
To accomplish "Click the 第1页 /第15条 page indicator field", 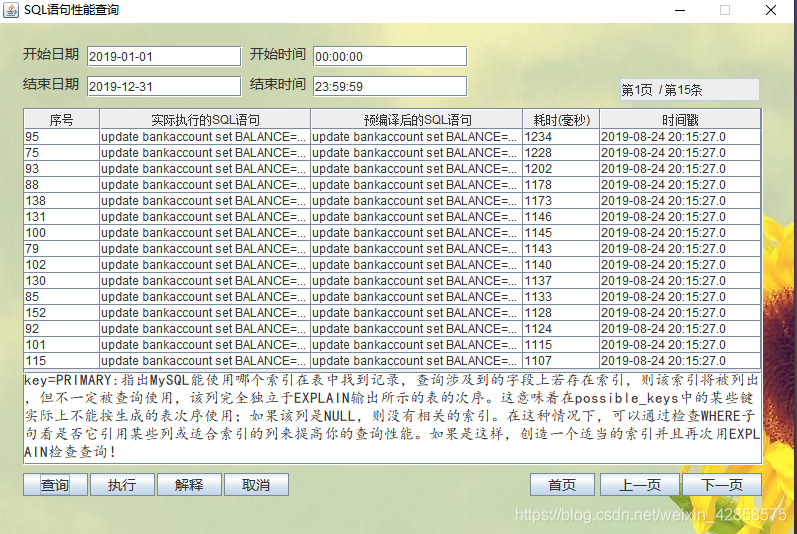I will click(690, 90).
